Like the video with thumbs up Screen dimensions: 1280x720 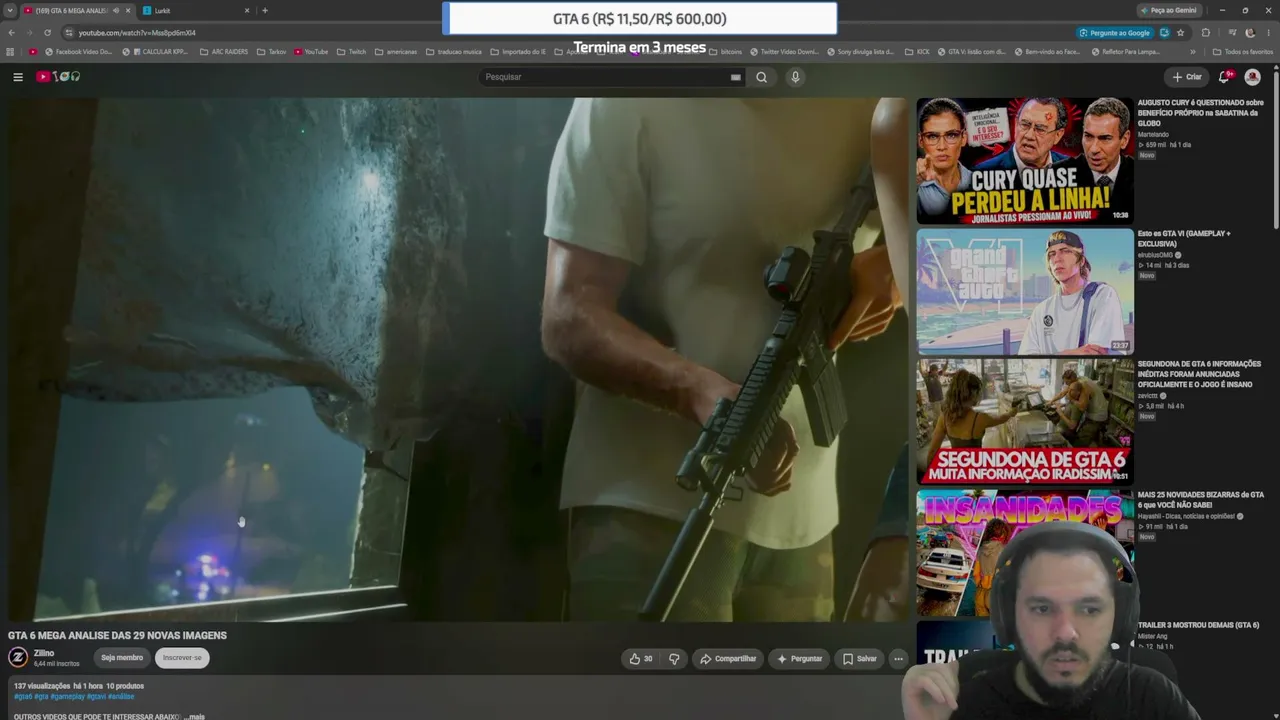click(640, 658)
